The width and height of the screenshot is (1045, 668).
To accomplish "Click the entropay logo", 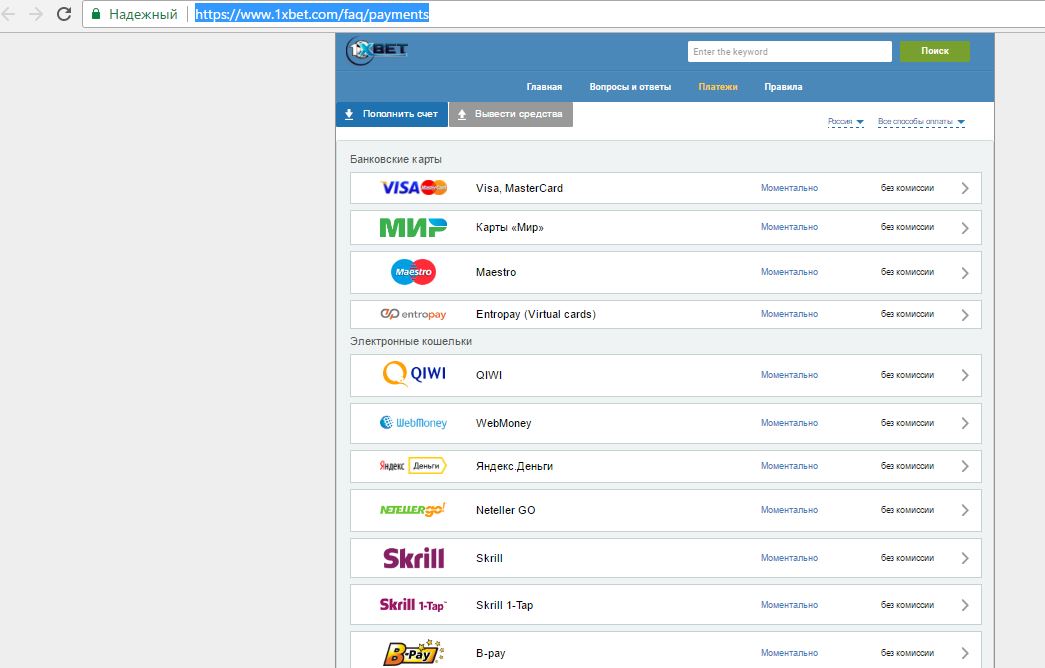I will pos(413,314).
